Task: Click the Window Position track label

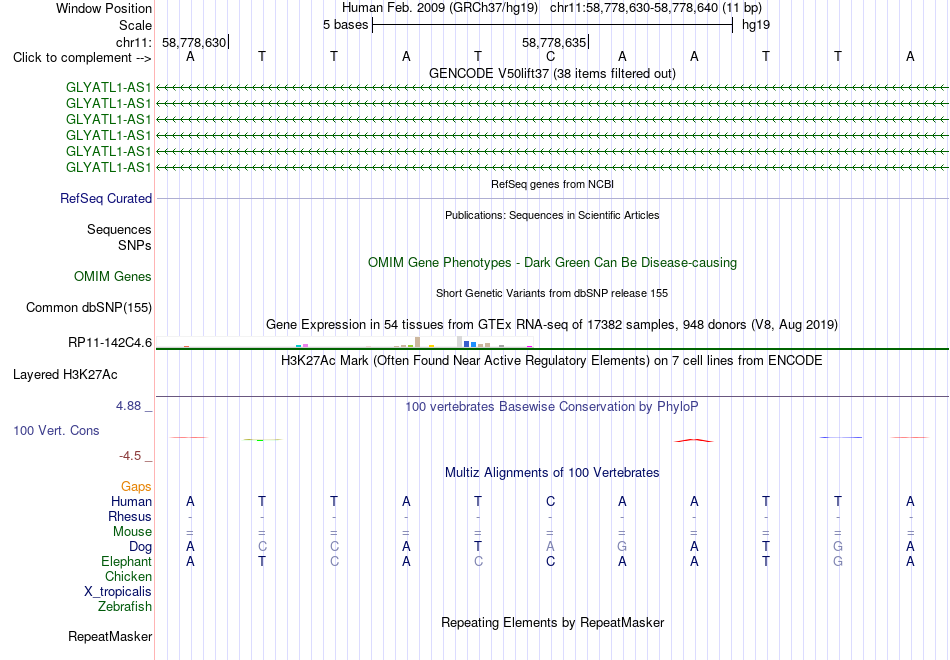Action: (x=104, y=8)
